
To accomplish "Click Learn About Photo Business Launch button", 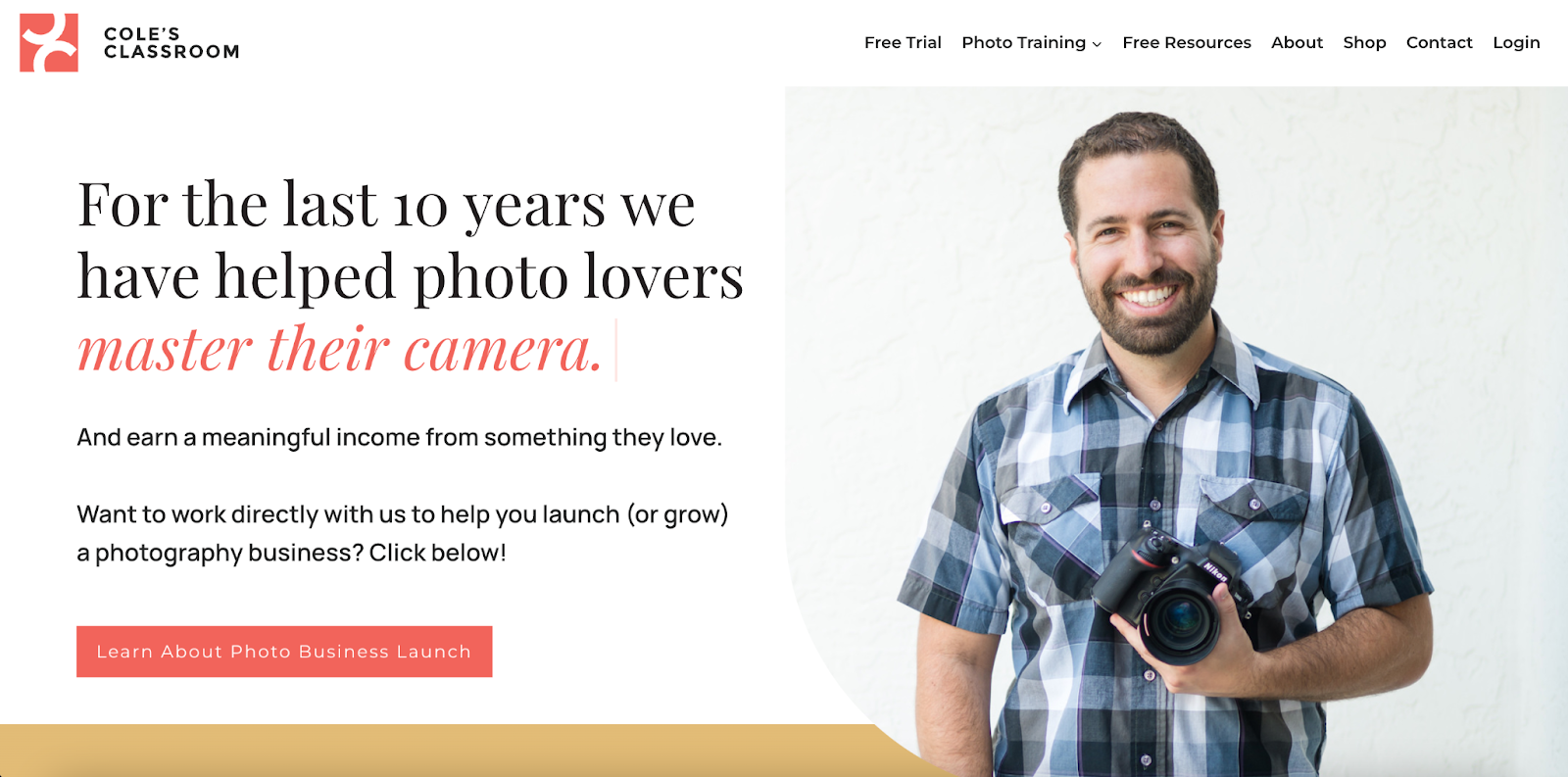I will (x=284, y=652).
